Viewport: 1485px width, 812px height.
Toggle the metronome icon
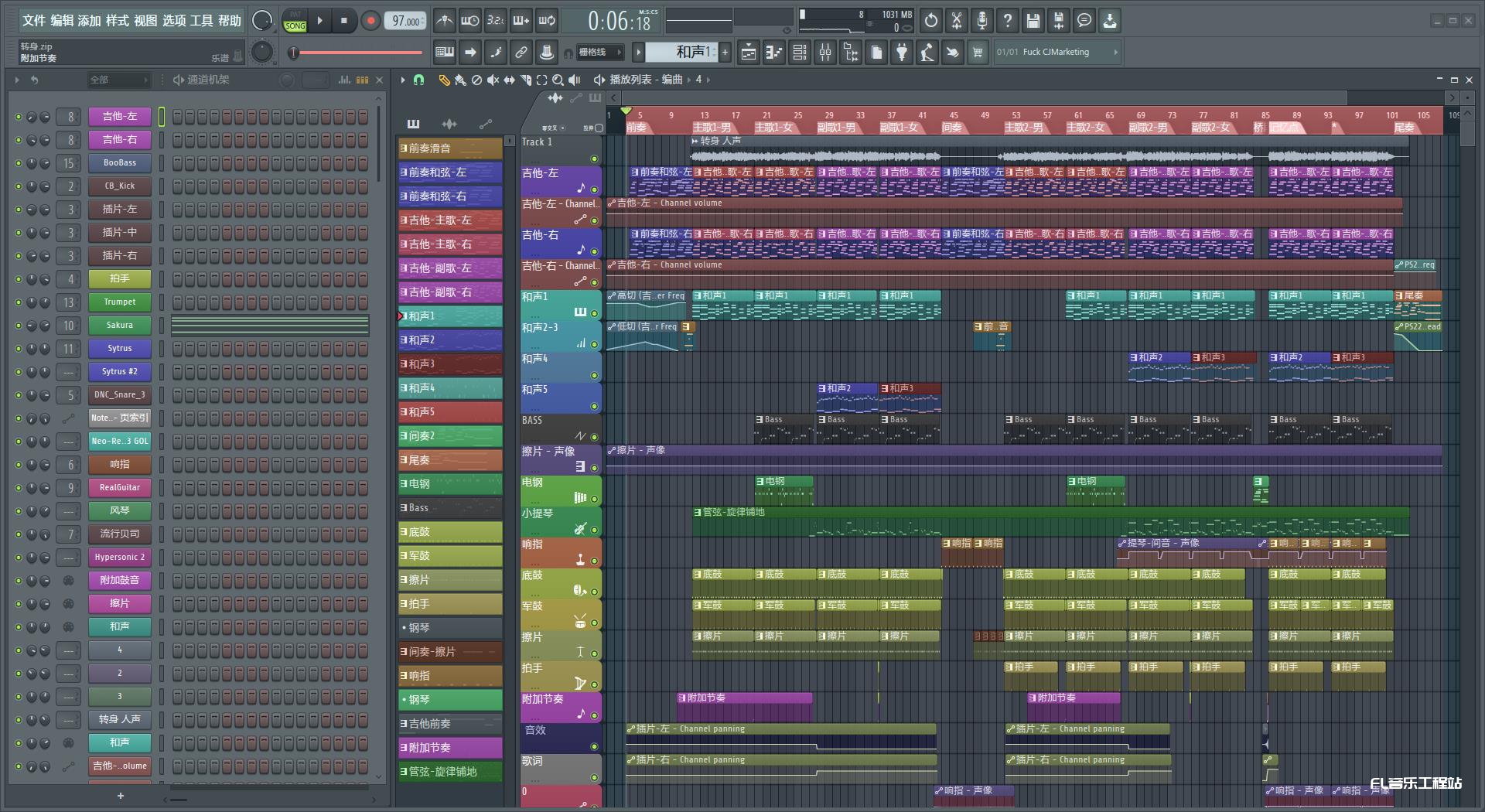click(444, 21)
